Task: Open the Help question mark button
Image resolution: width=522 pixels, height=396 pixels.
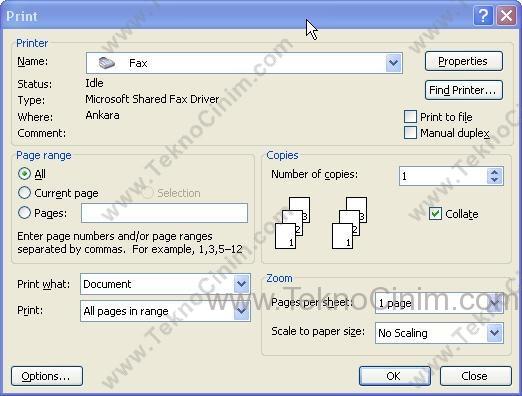Action: [x=483, y=16]
